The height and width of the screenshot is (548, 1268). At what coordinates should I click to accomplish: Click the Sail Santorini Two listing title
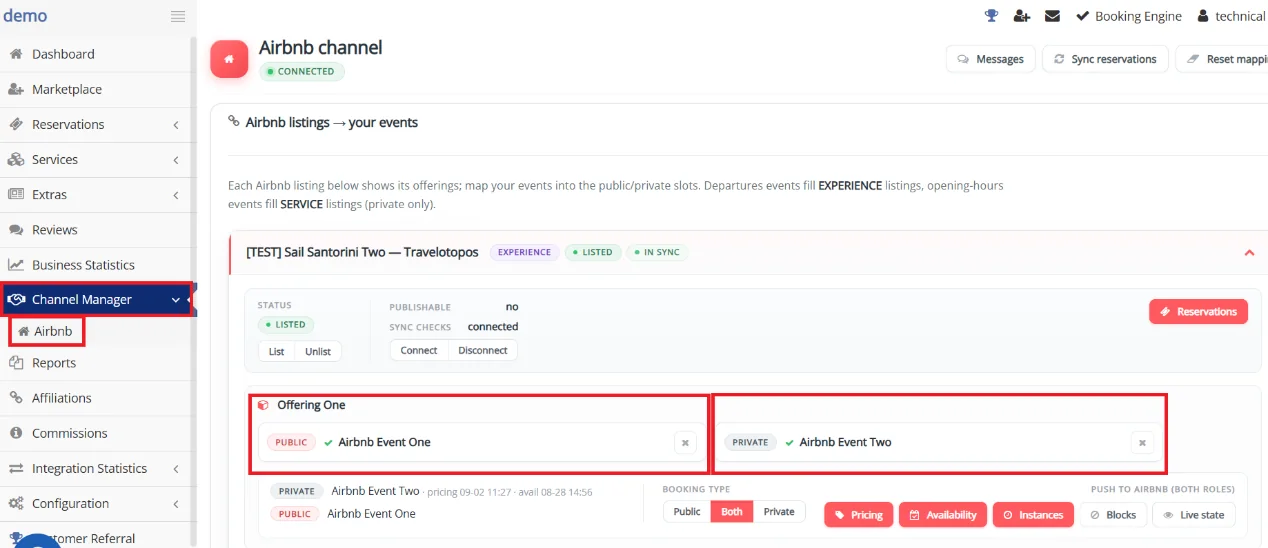click(x=362, y=252)
